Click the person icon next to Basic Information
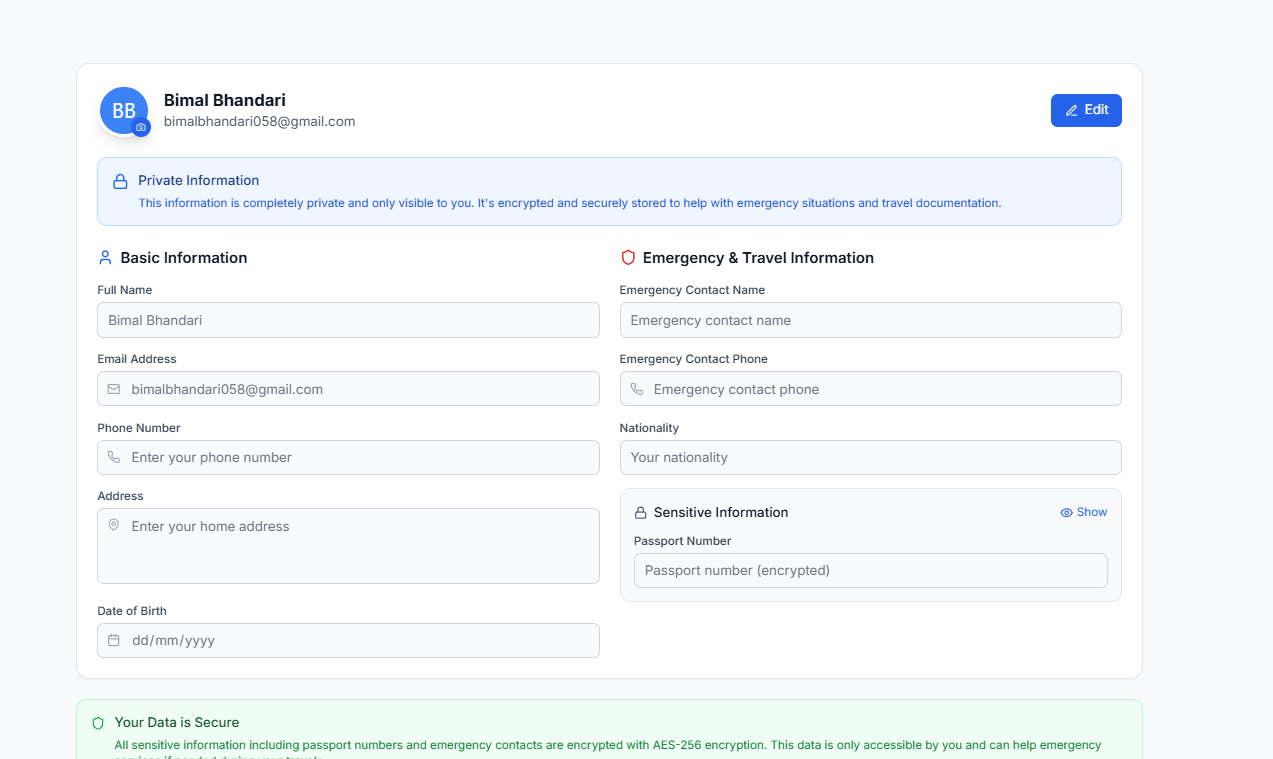 (105, 258)
